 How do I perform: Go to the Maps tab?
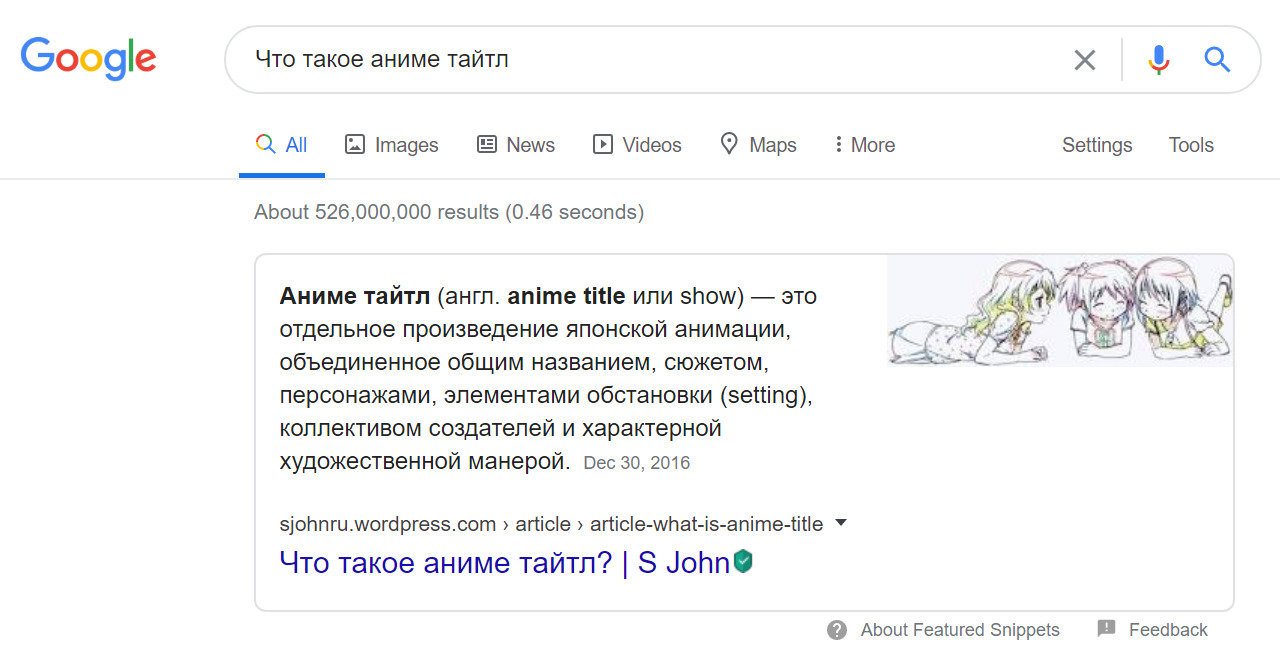[x=758, y=145]
